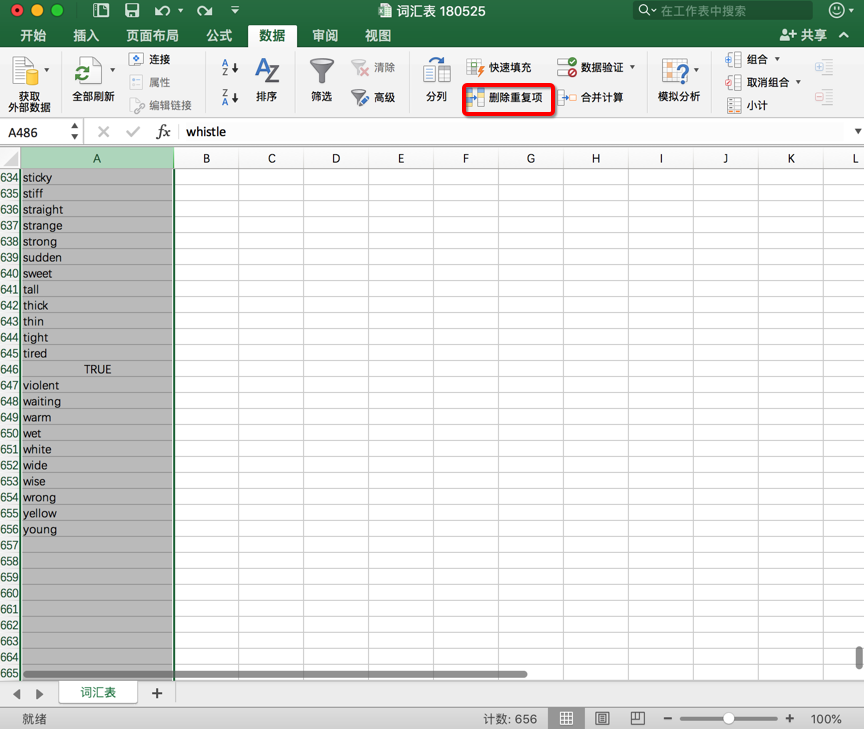Select column B header

(207, 159)
